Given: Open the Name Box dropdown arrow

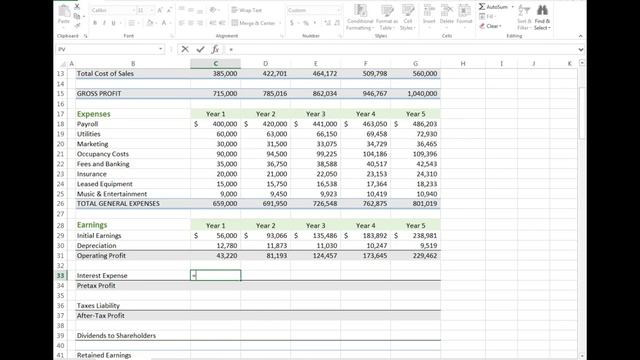Looking at the screenshot, I should pos(160,49).
